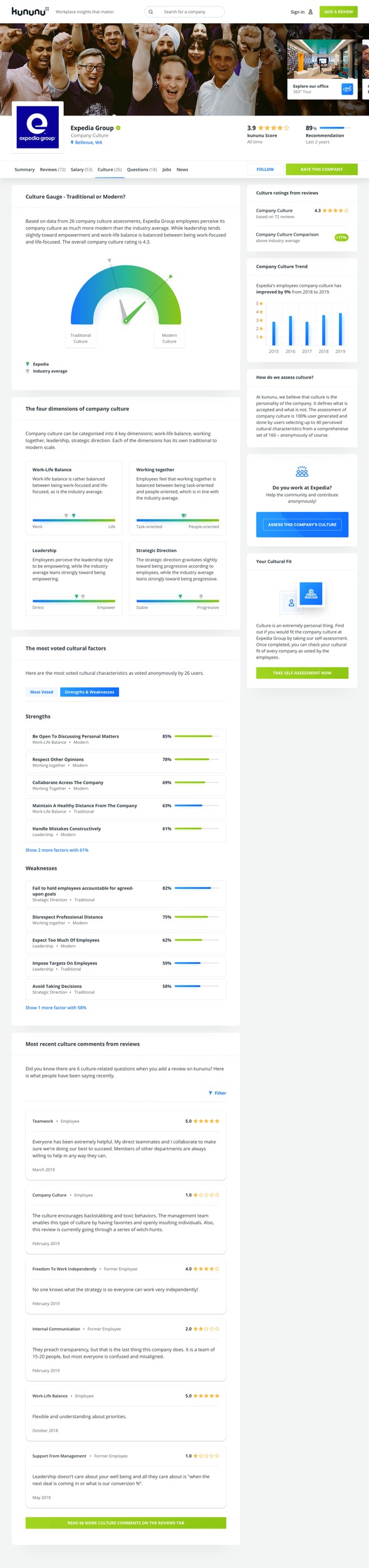Click the verified checkmark beside Expedia Group
This screenshot has height=1568, width=369.
118,128
